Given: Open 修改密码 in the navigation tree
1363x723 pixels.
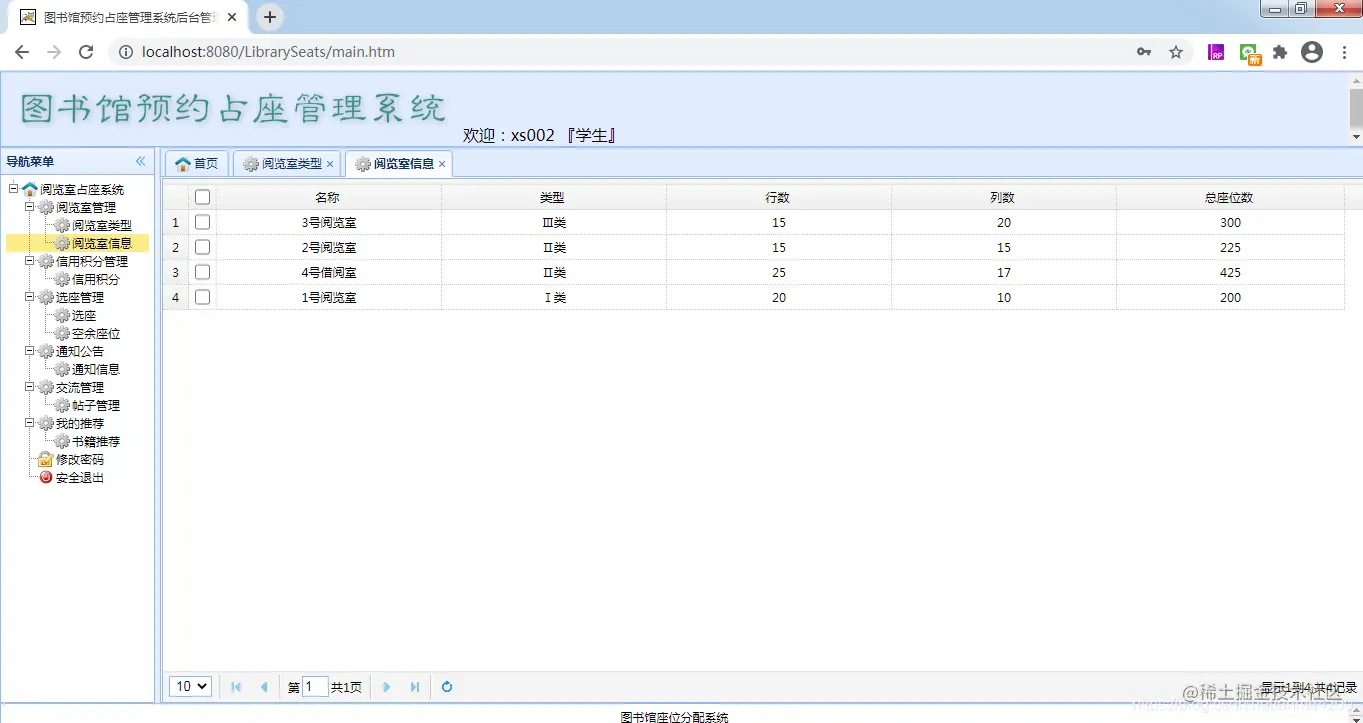Looking at the screenshot, I should [80, 460].
